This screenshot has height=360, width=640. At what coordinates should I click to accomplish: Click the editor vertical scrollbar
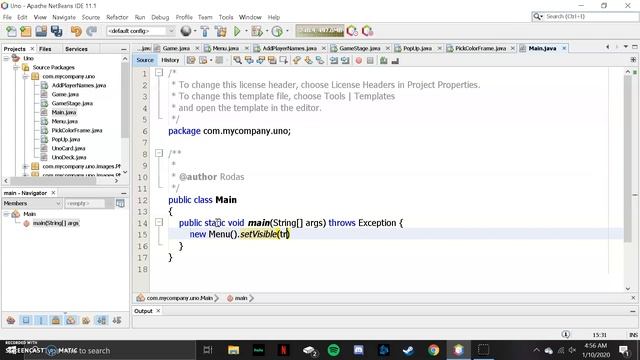point(628,159)
